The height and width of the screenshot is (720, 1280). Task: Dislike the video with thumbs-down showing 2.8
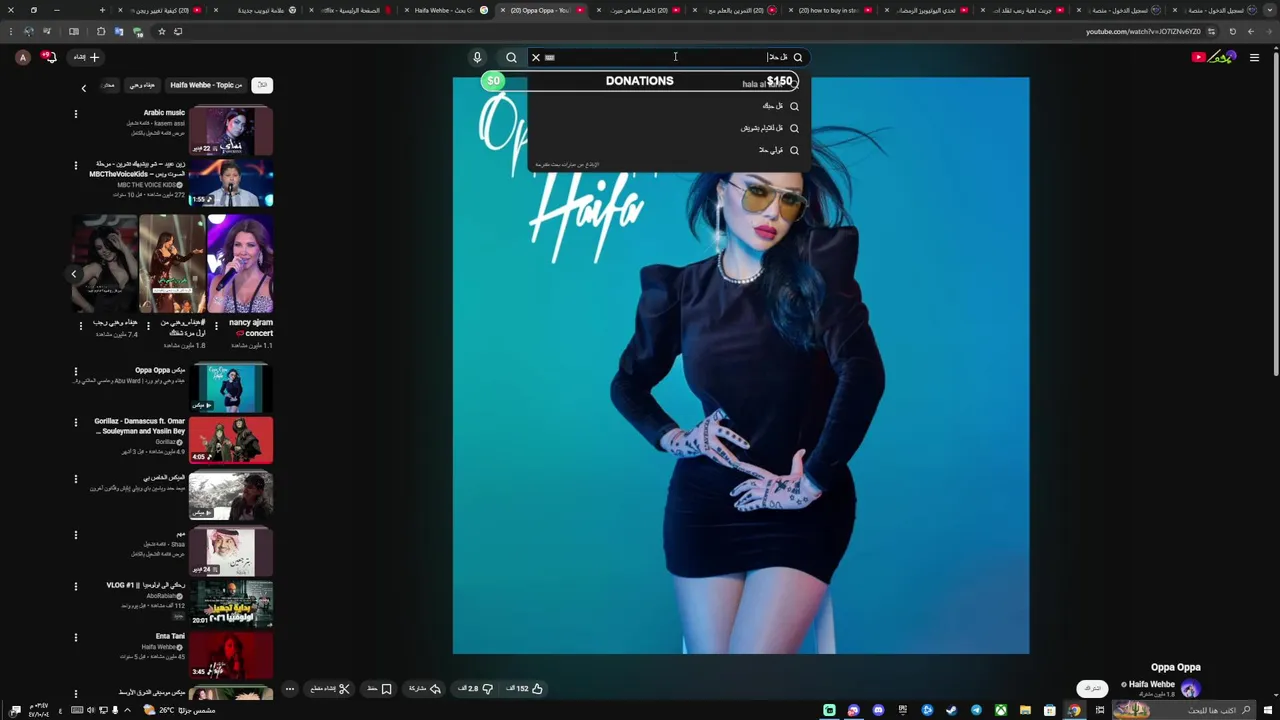(x=476, y=689)
